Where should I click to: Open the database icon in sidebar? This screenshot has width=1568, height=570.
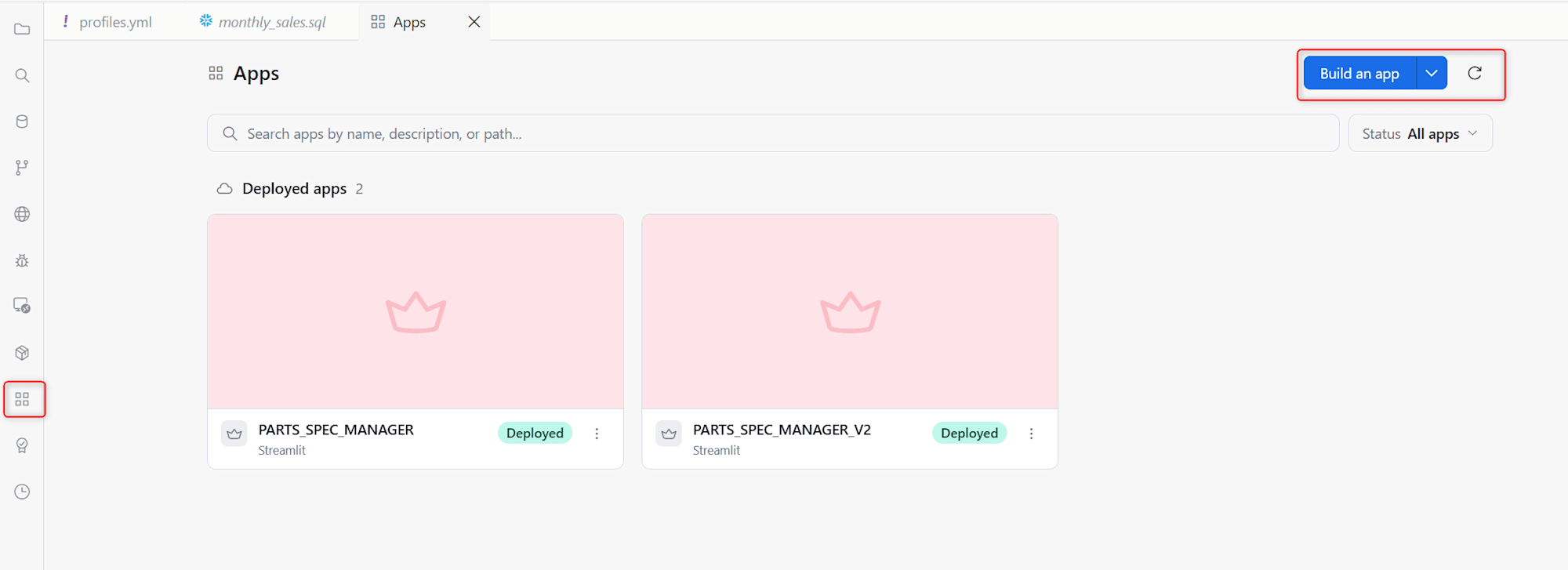click(22, 122)
